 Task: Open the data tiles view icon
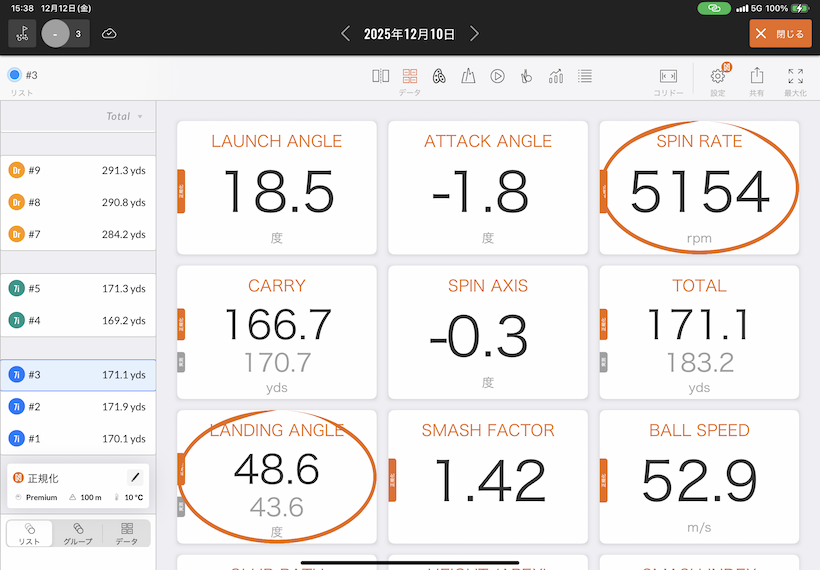point(410,76)
